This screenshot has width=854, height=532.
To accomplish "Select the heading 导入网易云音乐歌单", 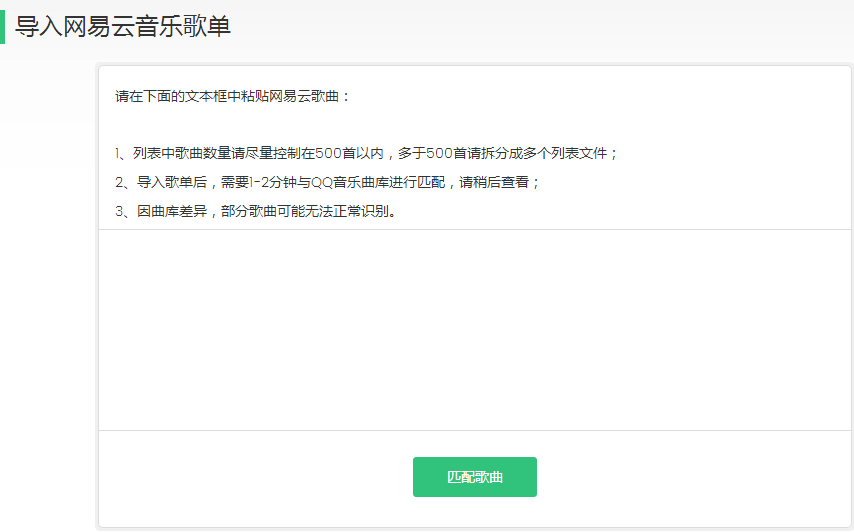I will [x=123, y=26].
